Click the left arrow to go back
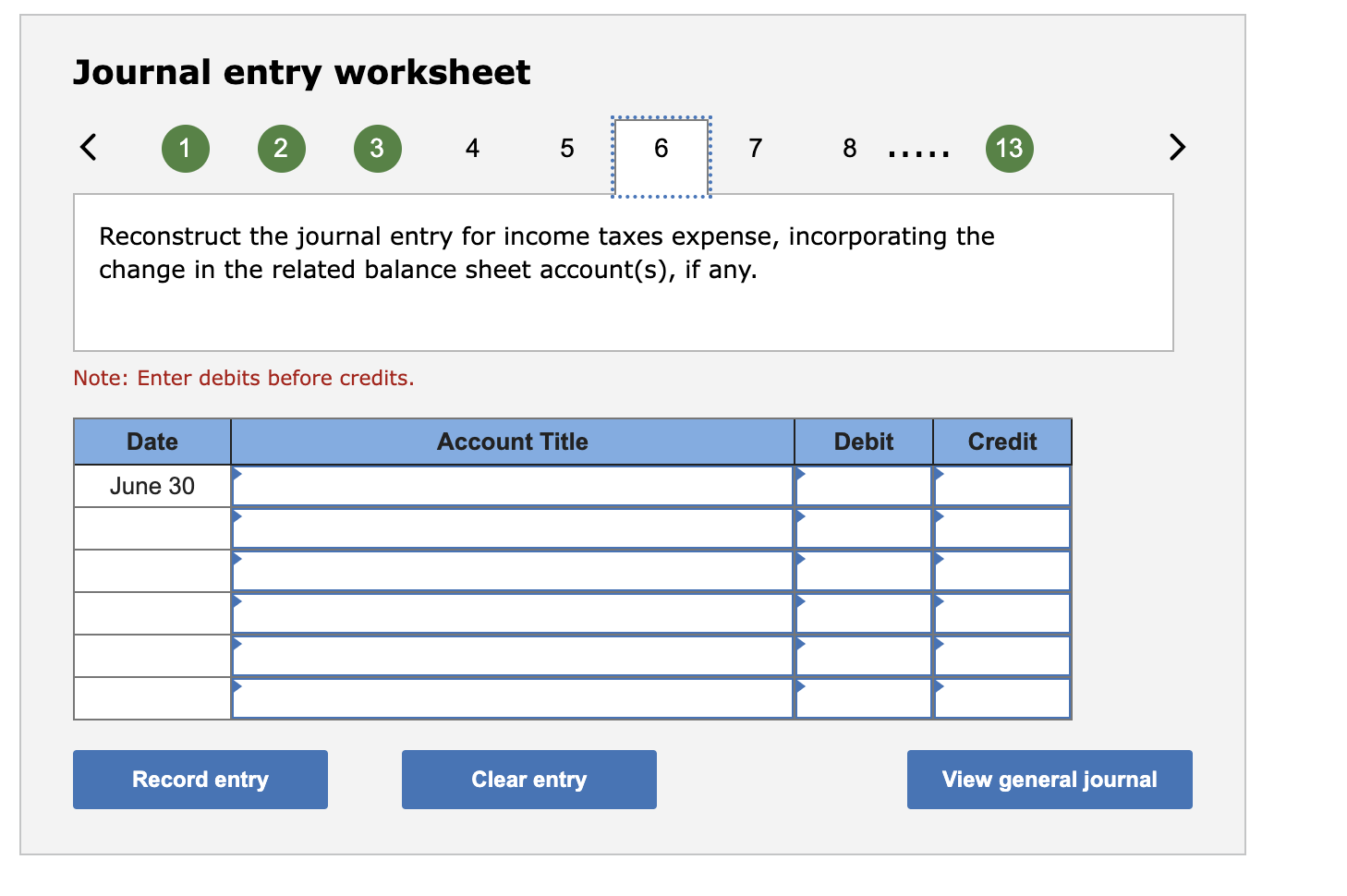Image resolution: width=1347 pixels, height=896 pixels. [88, 148]
